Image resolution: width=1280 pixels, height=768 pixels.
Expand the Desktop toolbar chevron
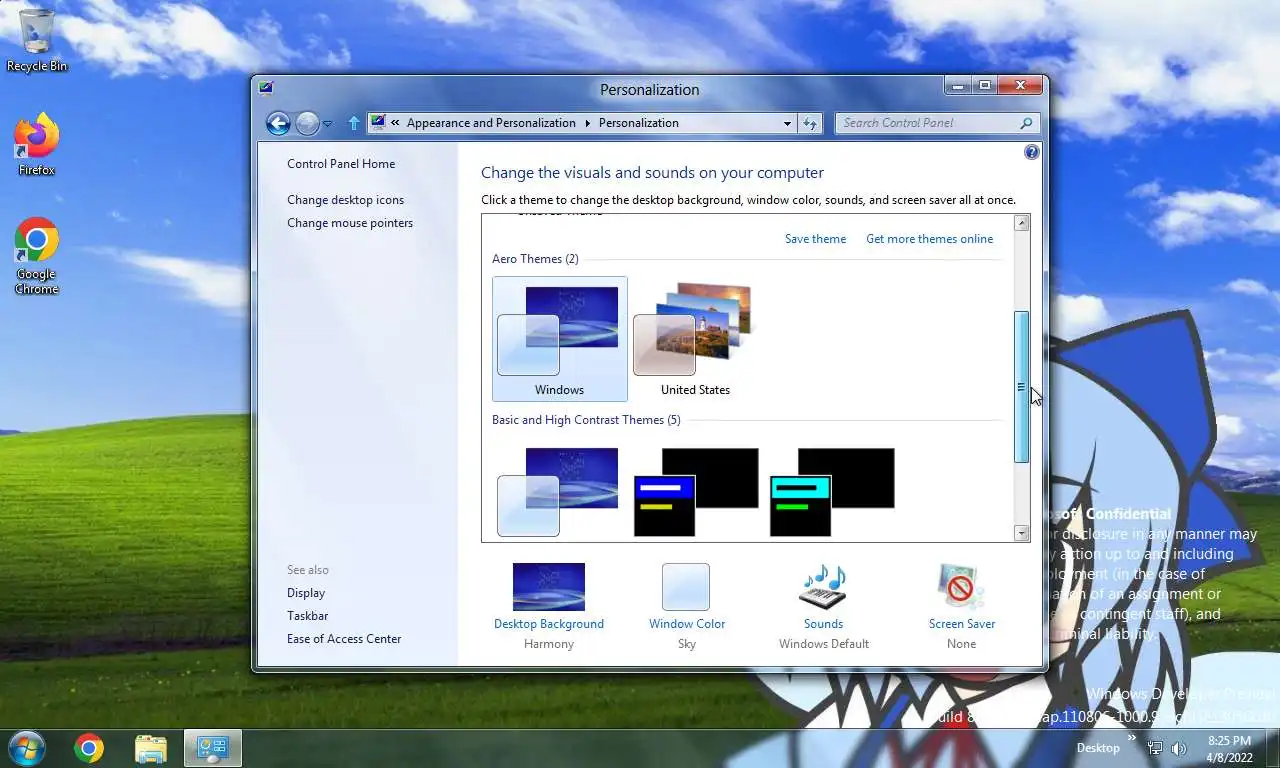1133,739
